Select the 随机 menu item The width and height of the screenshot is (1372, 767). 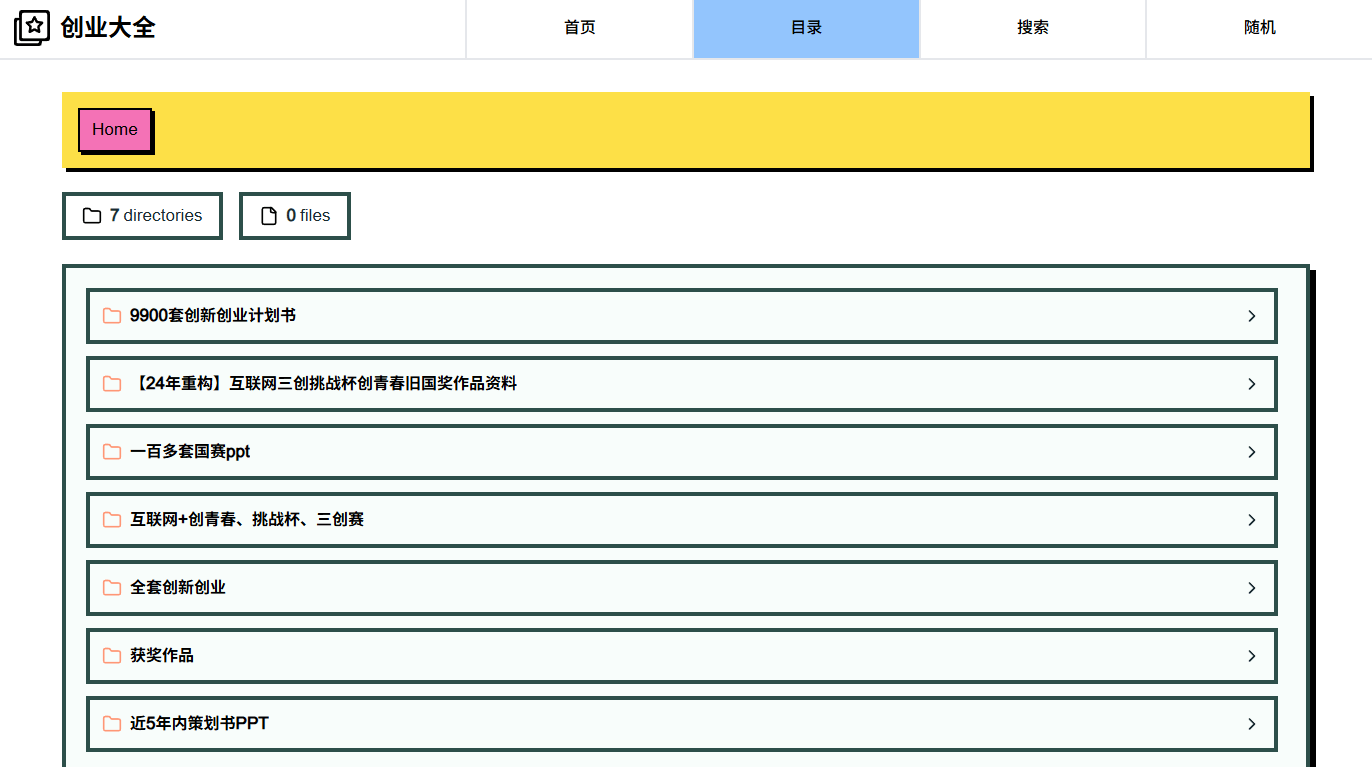click(1259, 28)
